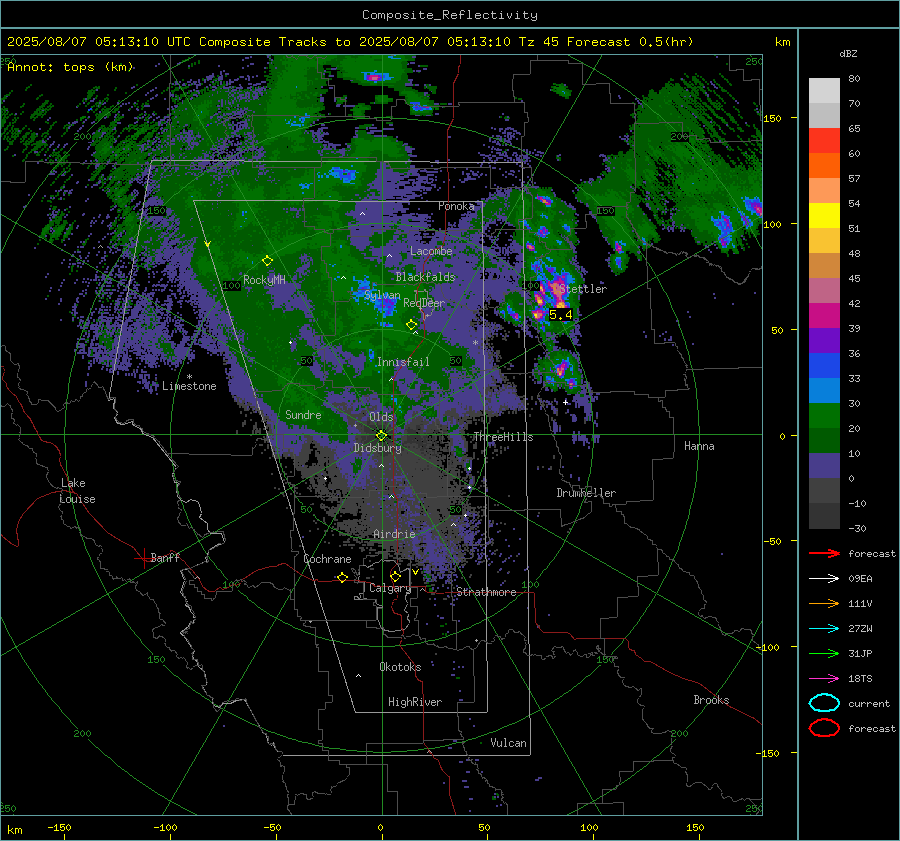Click the Sundre town label
The height and width of the screenshot is (841, 900).
point(303,415)
